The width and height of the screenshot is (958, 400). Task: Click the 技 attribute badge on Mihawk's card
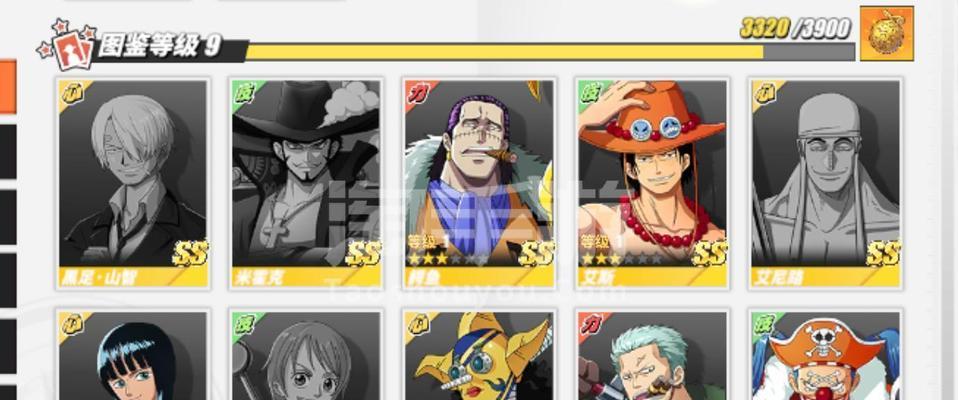[245, 94]
